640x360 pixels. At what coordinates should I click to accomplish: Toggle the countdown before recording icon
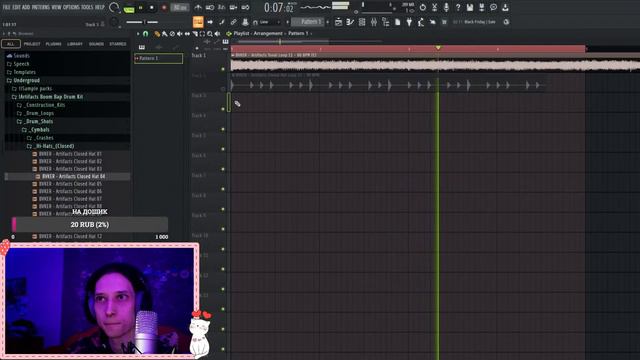pos(221,7)
